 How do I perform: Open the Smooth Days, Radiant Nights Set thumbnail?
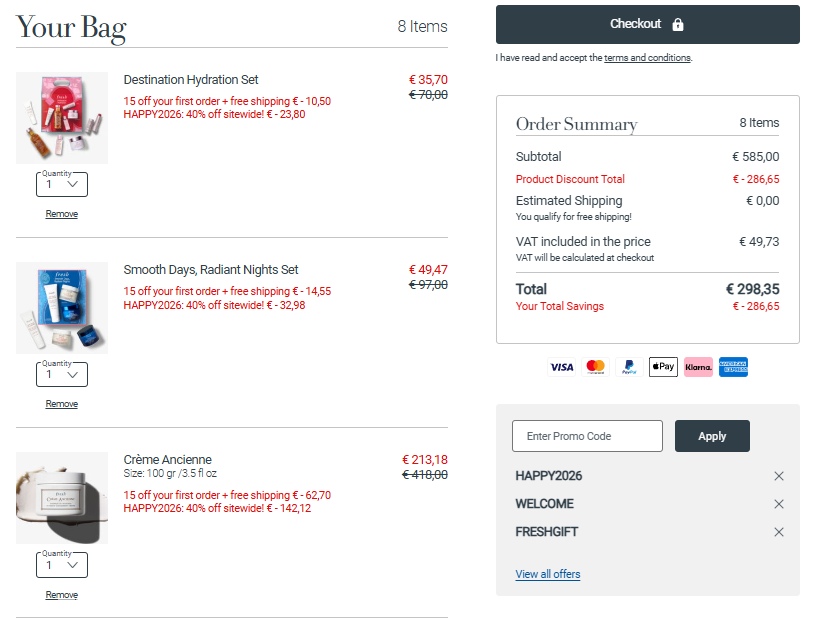point(62,308)
